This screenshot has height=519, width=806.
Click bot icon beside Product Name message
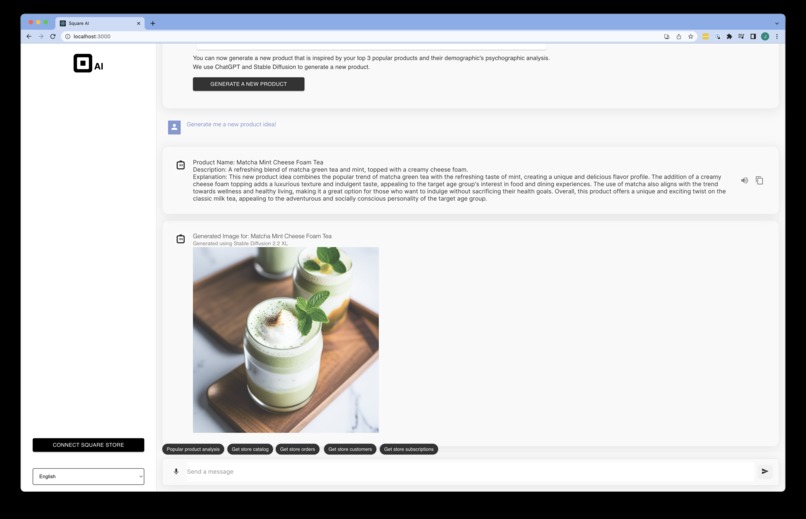[x=180, y=165]
